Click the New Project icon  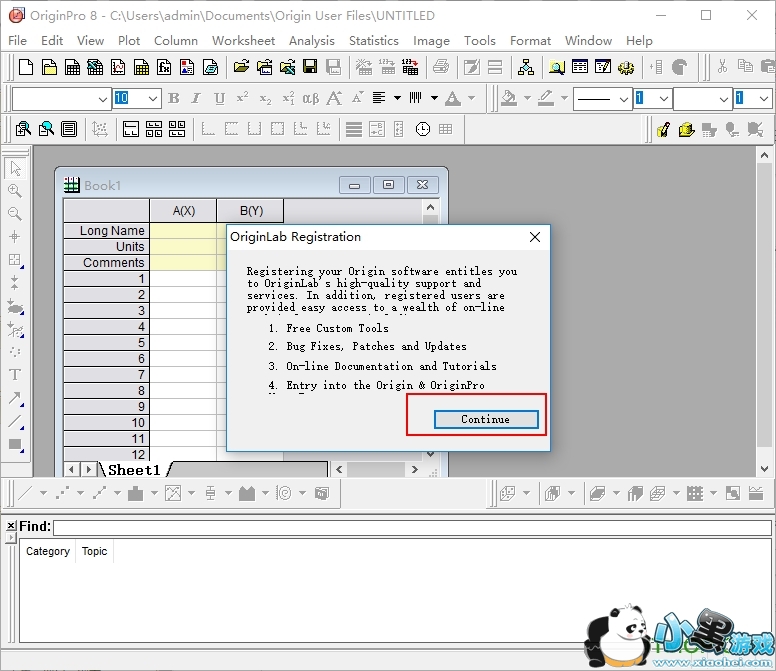click(25, 68)
